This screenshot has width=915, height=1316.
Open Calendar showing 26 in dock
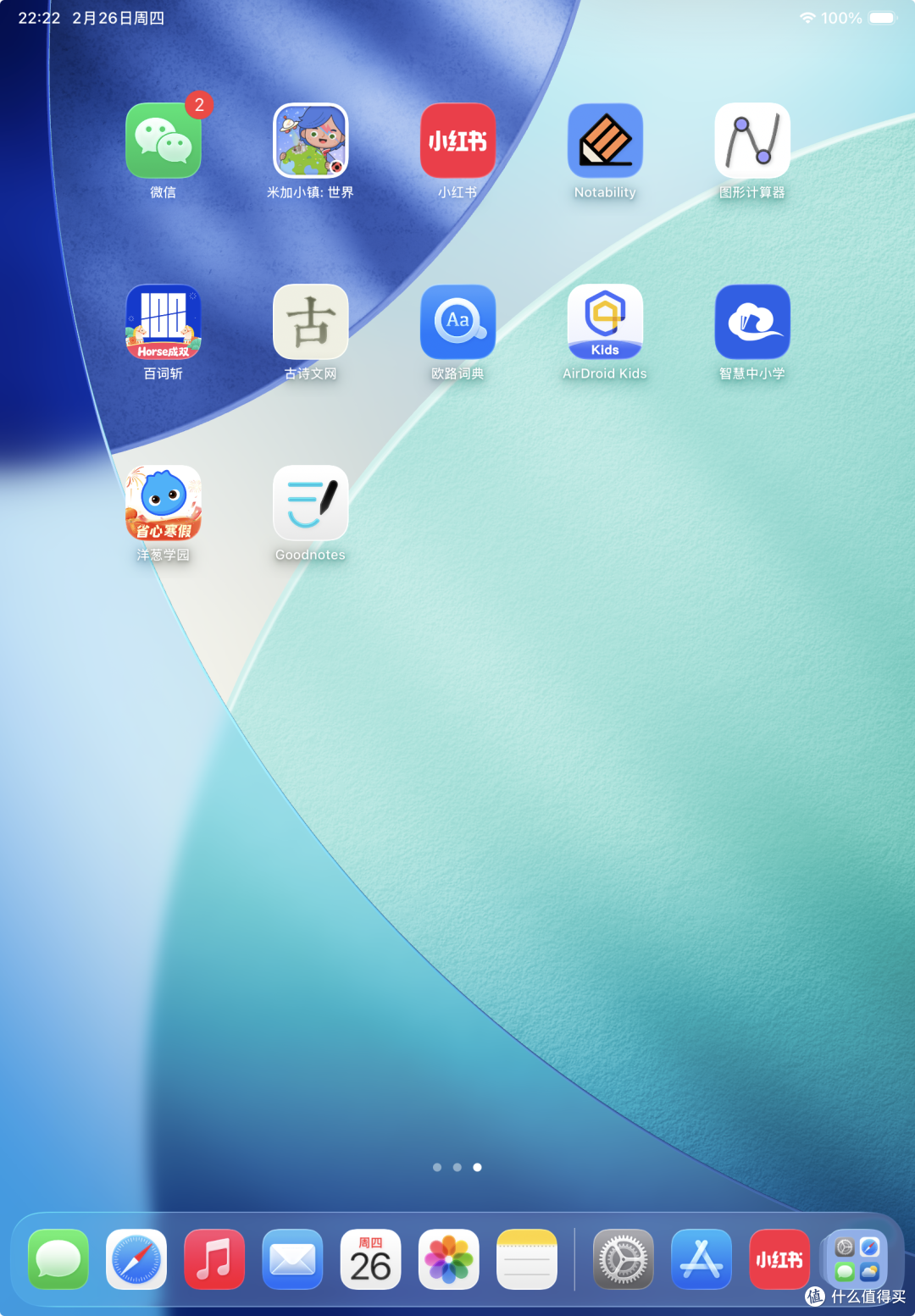pos(370,1259)
